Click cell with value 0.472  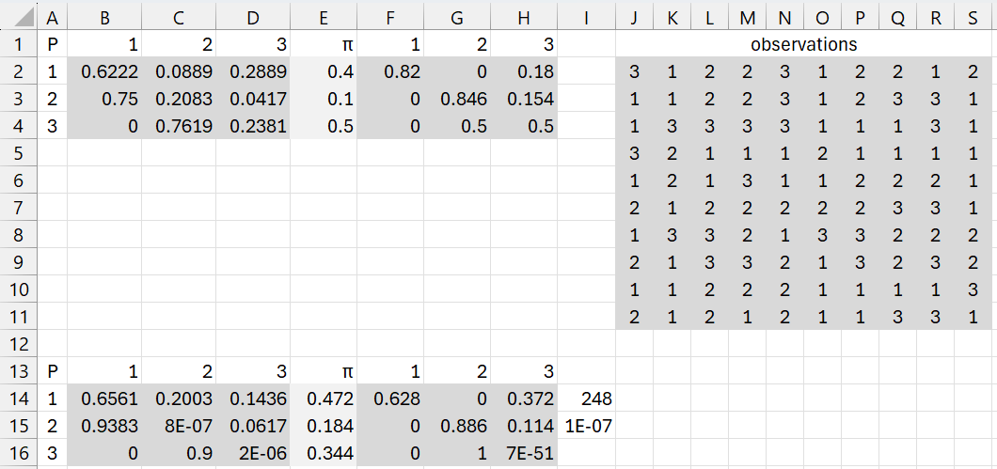(x=324, y=398)
